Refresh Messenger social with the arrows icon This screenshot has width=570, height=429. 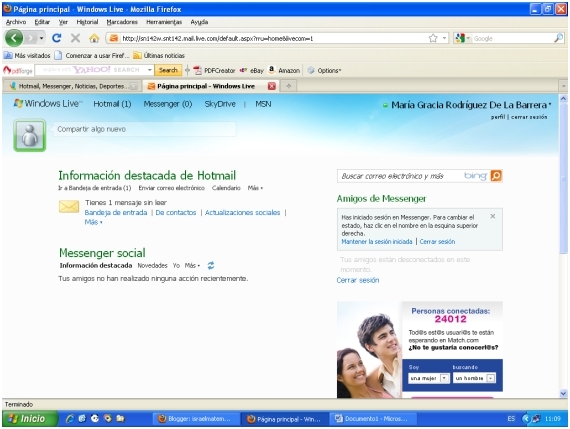point(211,265)
